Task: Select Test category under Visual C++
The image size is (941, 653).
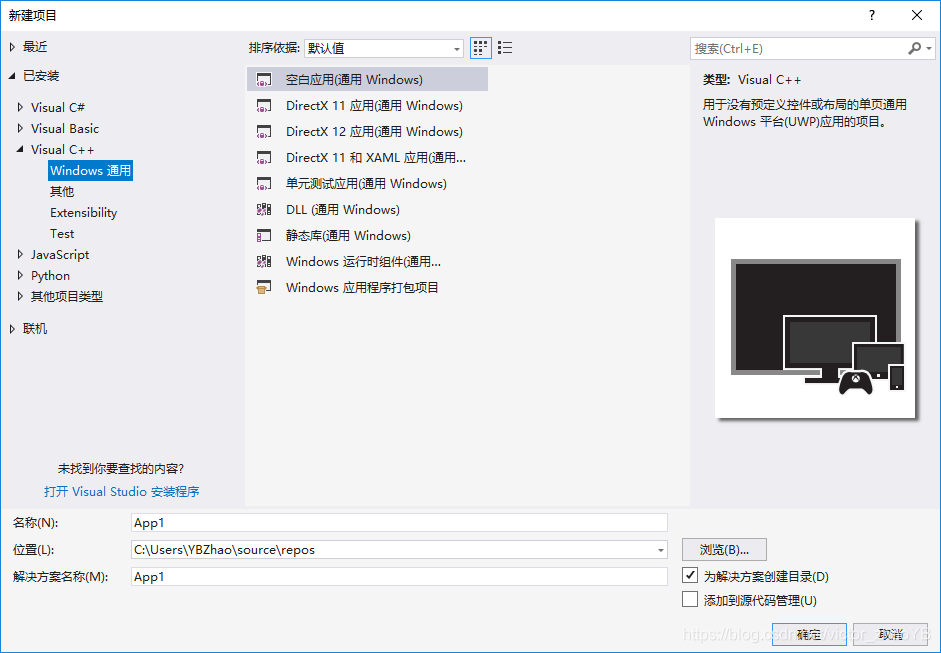Action: (x=62, y=233)
